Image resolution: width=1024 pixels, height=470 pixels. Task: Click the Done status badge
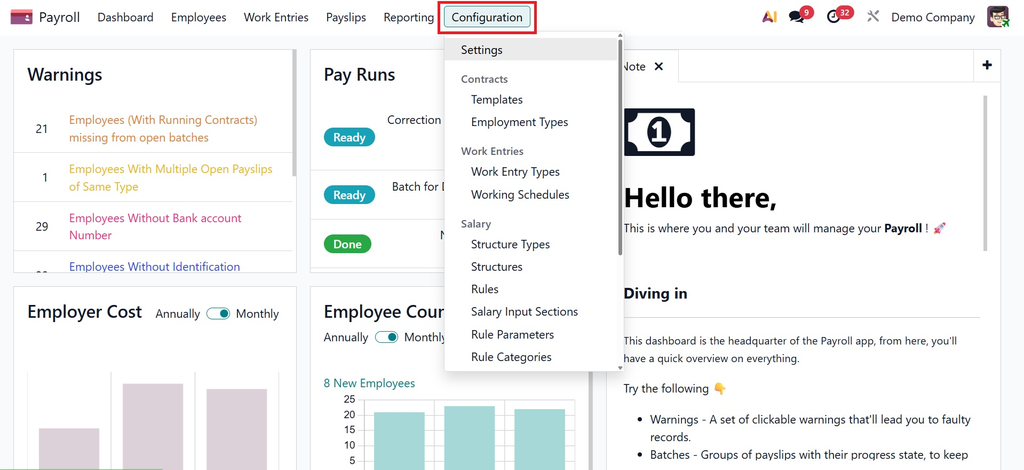coord(347,244)
